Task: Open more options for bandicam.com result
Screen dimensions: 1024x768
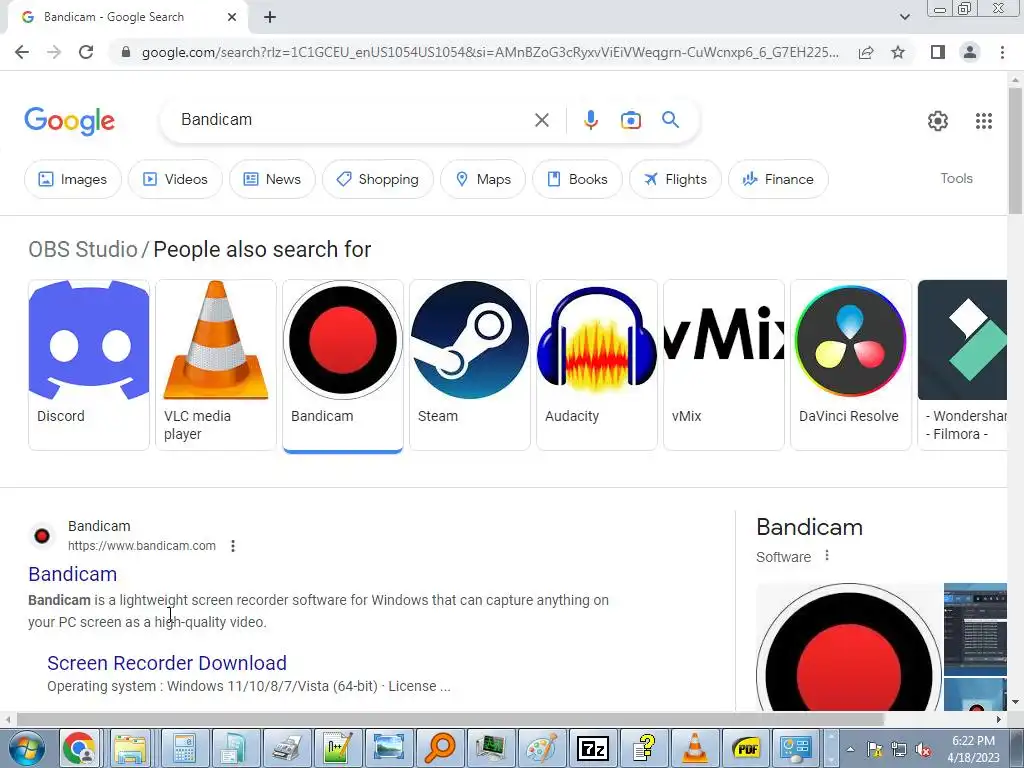Action: pyautogui.click(x=233, y=546)
